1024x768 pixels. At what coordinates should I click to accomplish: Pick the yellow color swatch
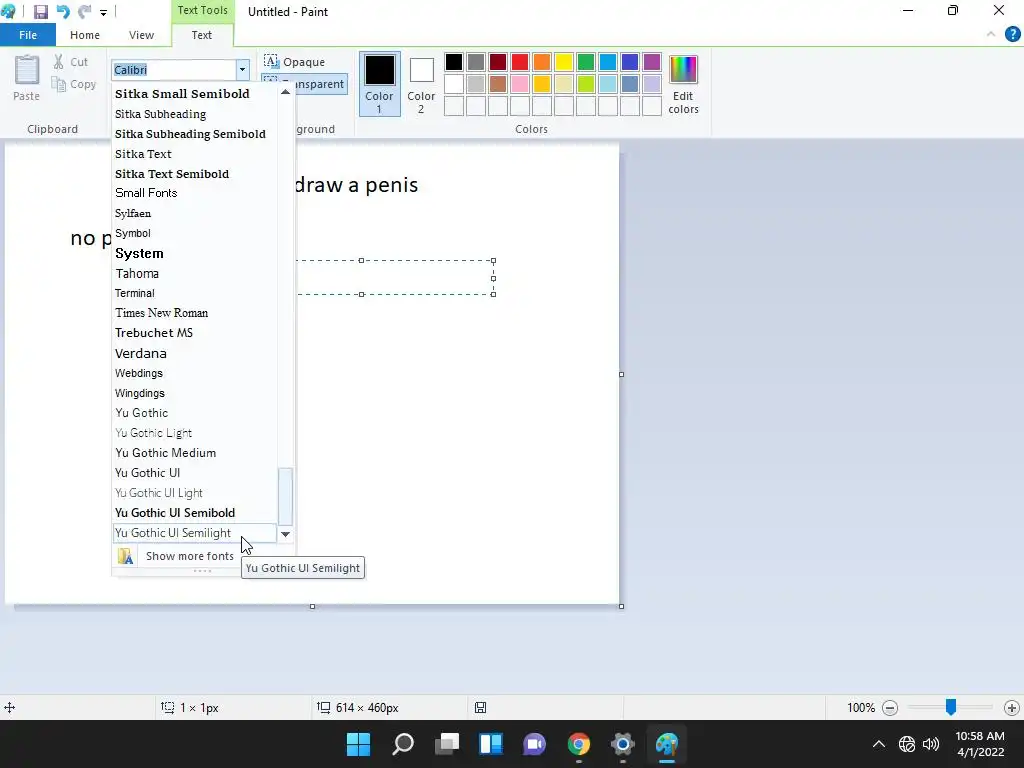click(x=564, y=62)
